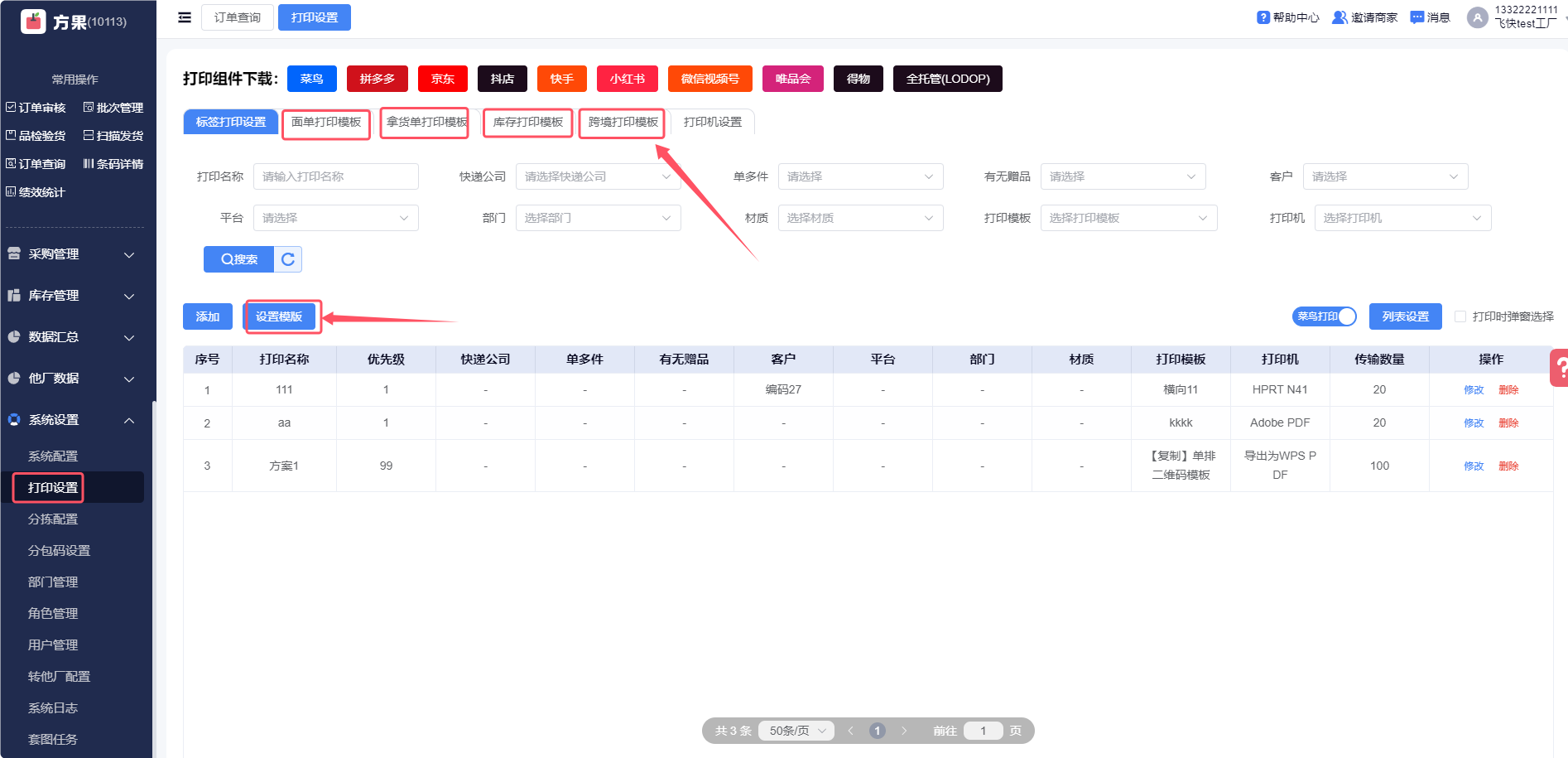Download 京东 print component
This screenshot has height=758, width=1568.
[x=443, y=79]
